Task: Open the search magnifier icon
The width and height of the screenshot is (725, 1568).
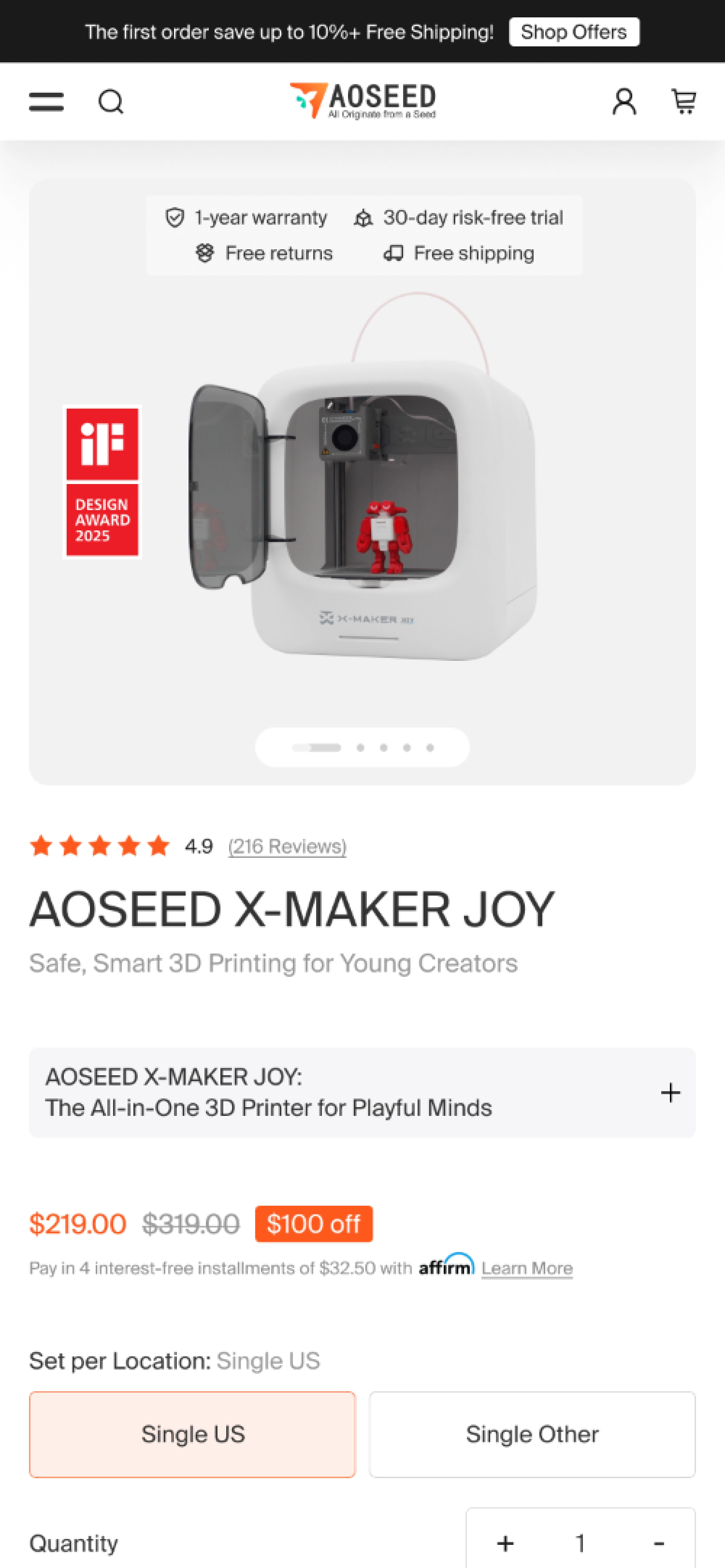Action: point(111,102)
